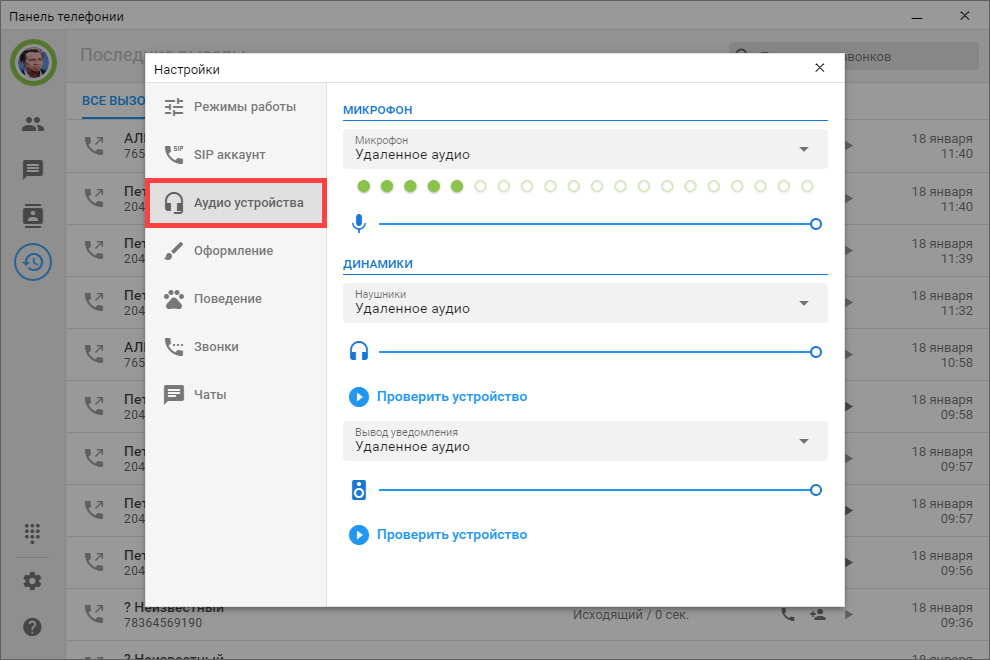Open call history clock icon
Image resolution: width=990 pixels, height=660 pixels.
(x=33, y=262)
